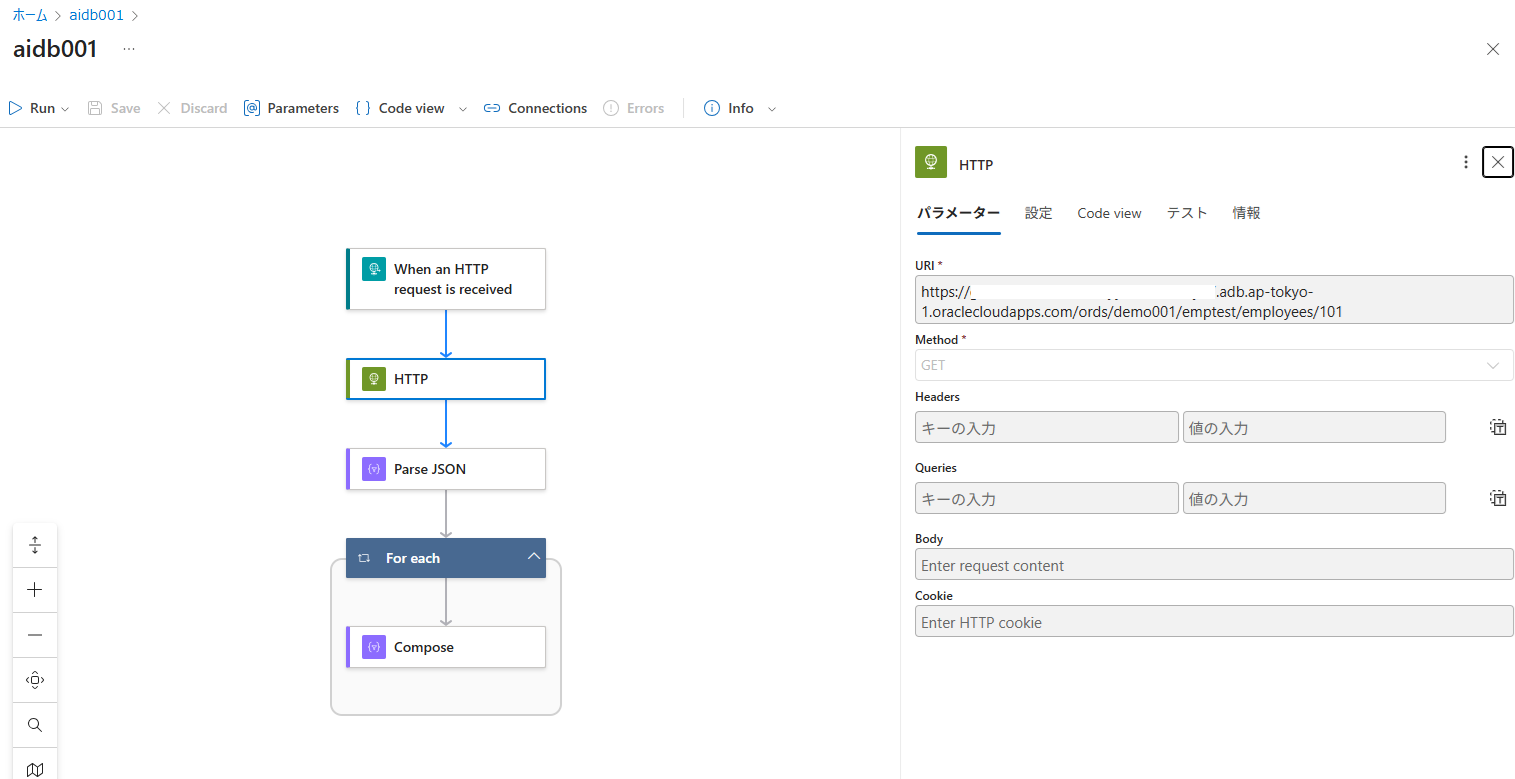Switch to 情報 tab
This screenshot has height=779, width=1515.
pos(1246,213)
